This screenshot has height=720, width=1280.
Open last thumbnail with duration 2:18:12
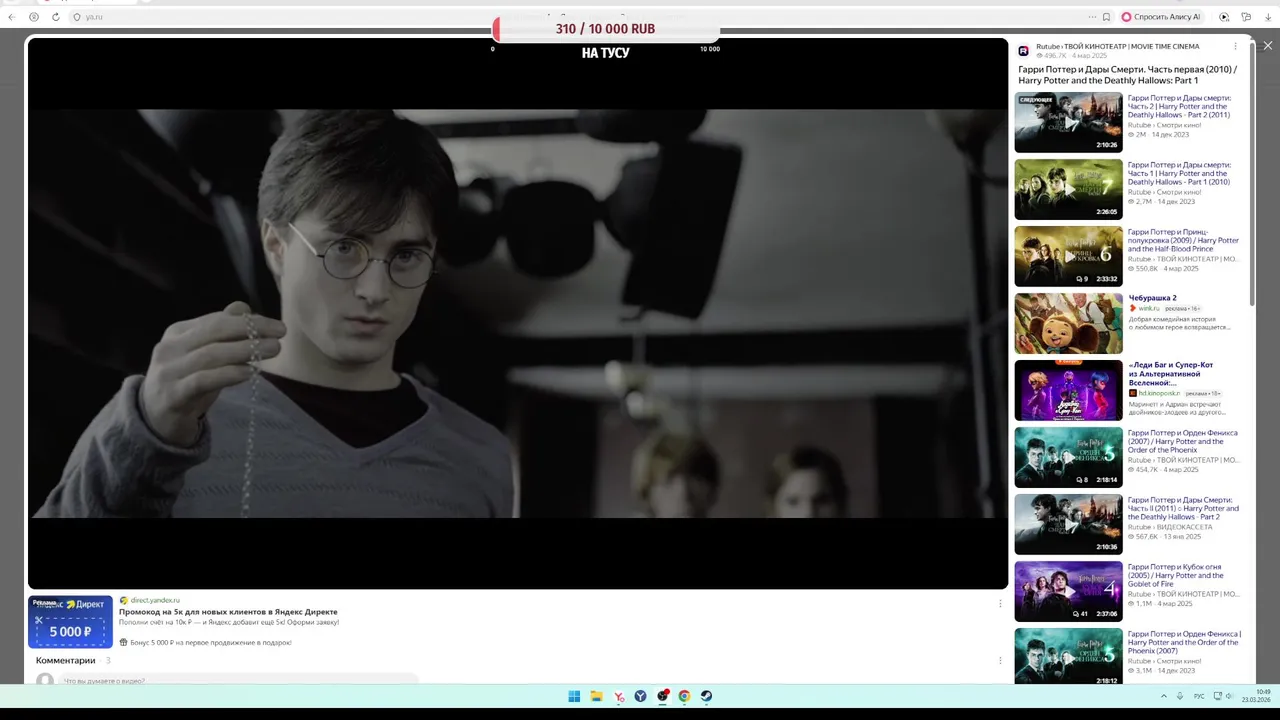point(1068,656)
